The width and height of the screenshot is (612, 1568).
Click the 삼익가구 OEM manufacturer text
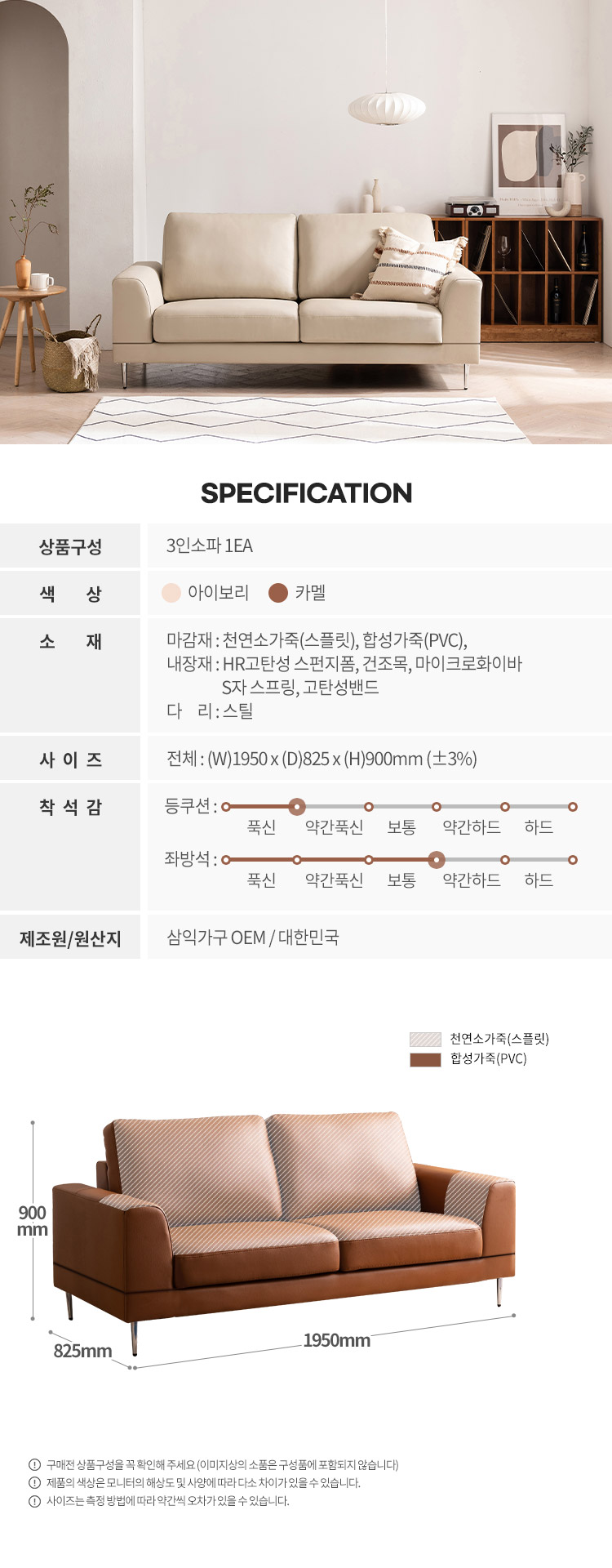coord(216,938)
